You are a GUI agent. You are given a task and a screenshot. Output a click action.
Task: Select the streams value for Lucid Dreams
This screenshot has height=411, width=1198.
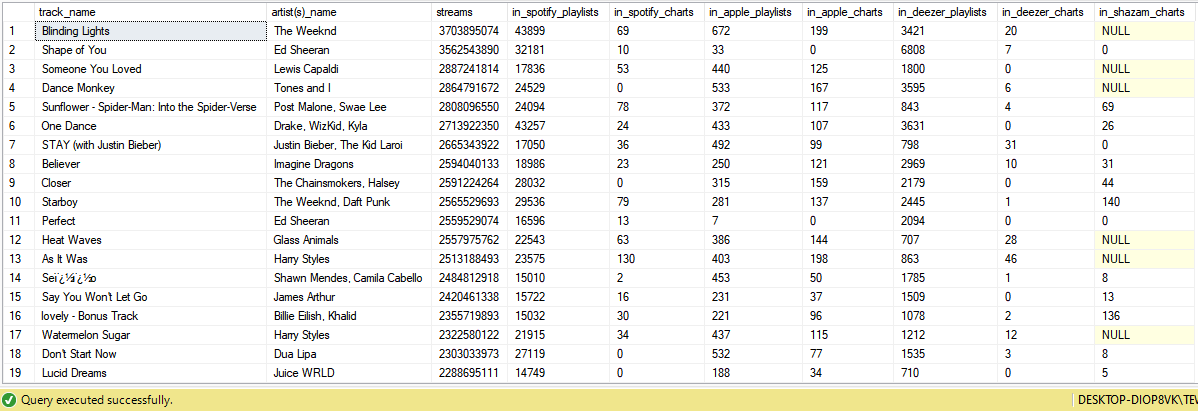(468, 373)
